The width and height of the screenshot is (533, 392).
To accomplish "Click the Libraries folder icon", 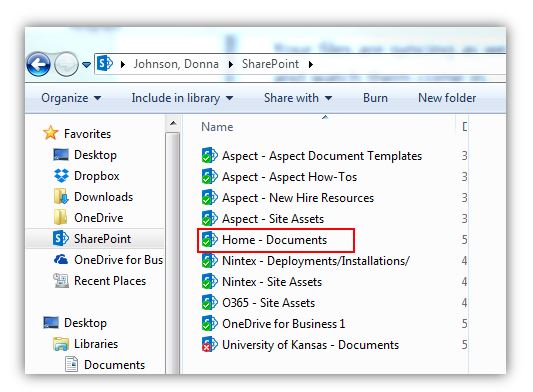I will (61, 344).
